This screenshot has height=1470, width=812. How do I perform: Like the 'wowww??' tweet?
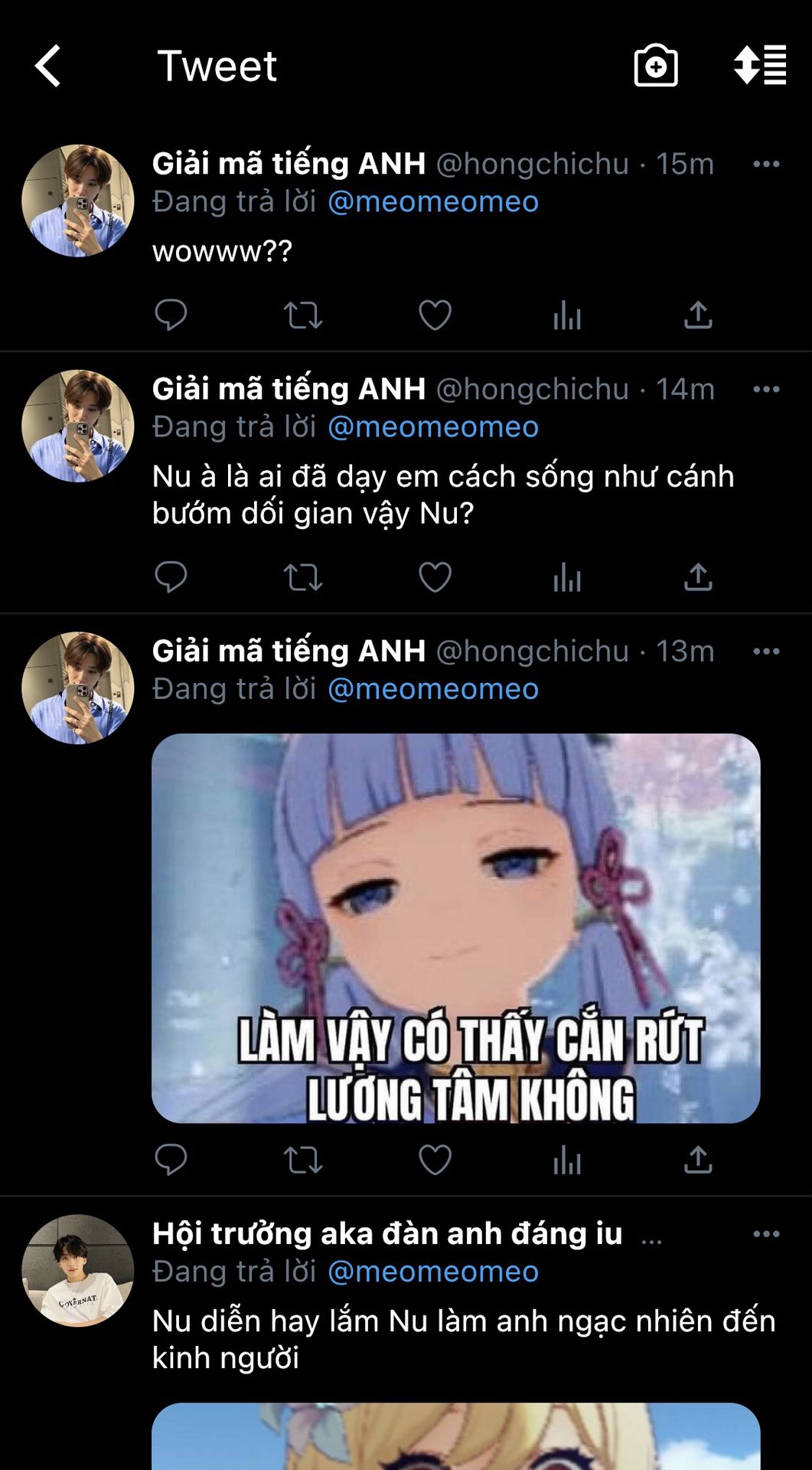[x=435, y=315]
